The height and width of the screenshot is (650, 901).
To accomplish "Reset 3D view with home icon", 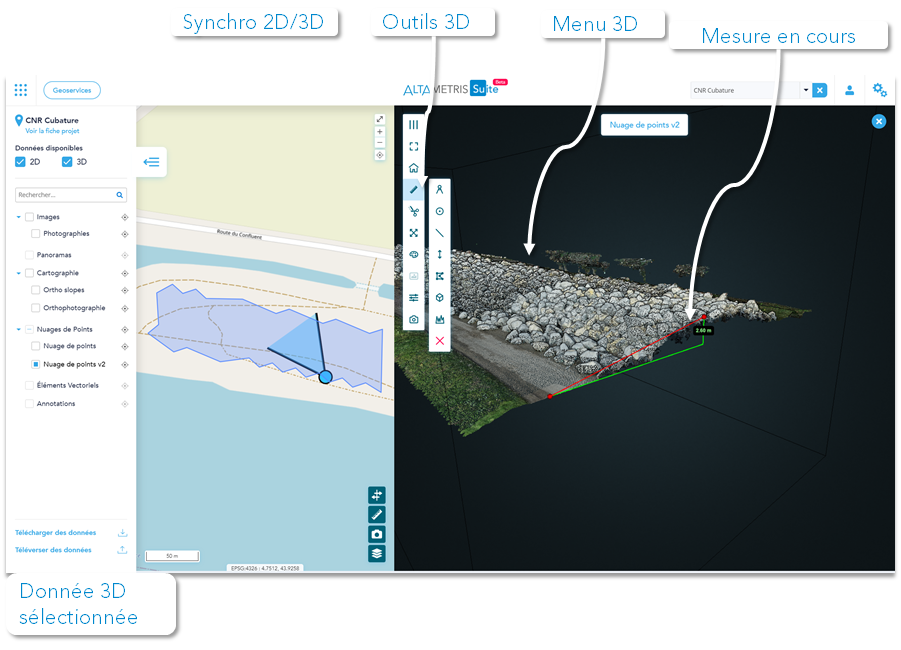I will (414, 168).
